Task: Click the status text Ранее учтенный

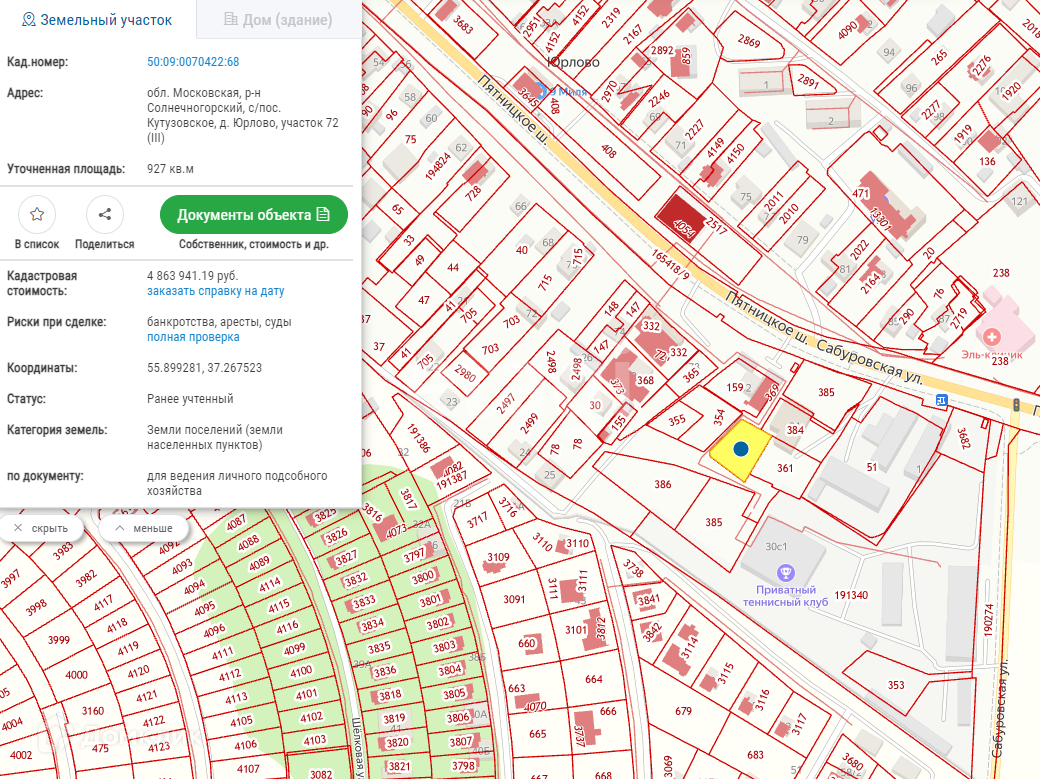Action: (190, 399)
